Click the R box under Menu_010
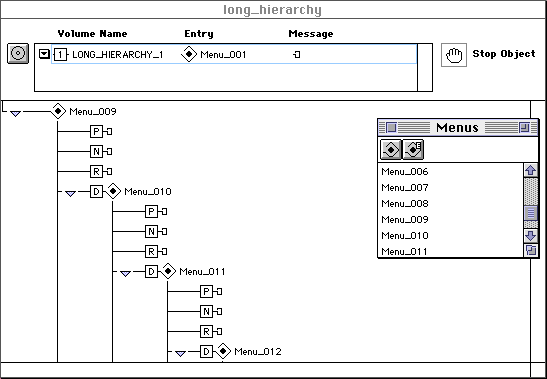547x379 pixels. (151, 251)
